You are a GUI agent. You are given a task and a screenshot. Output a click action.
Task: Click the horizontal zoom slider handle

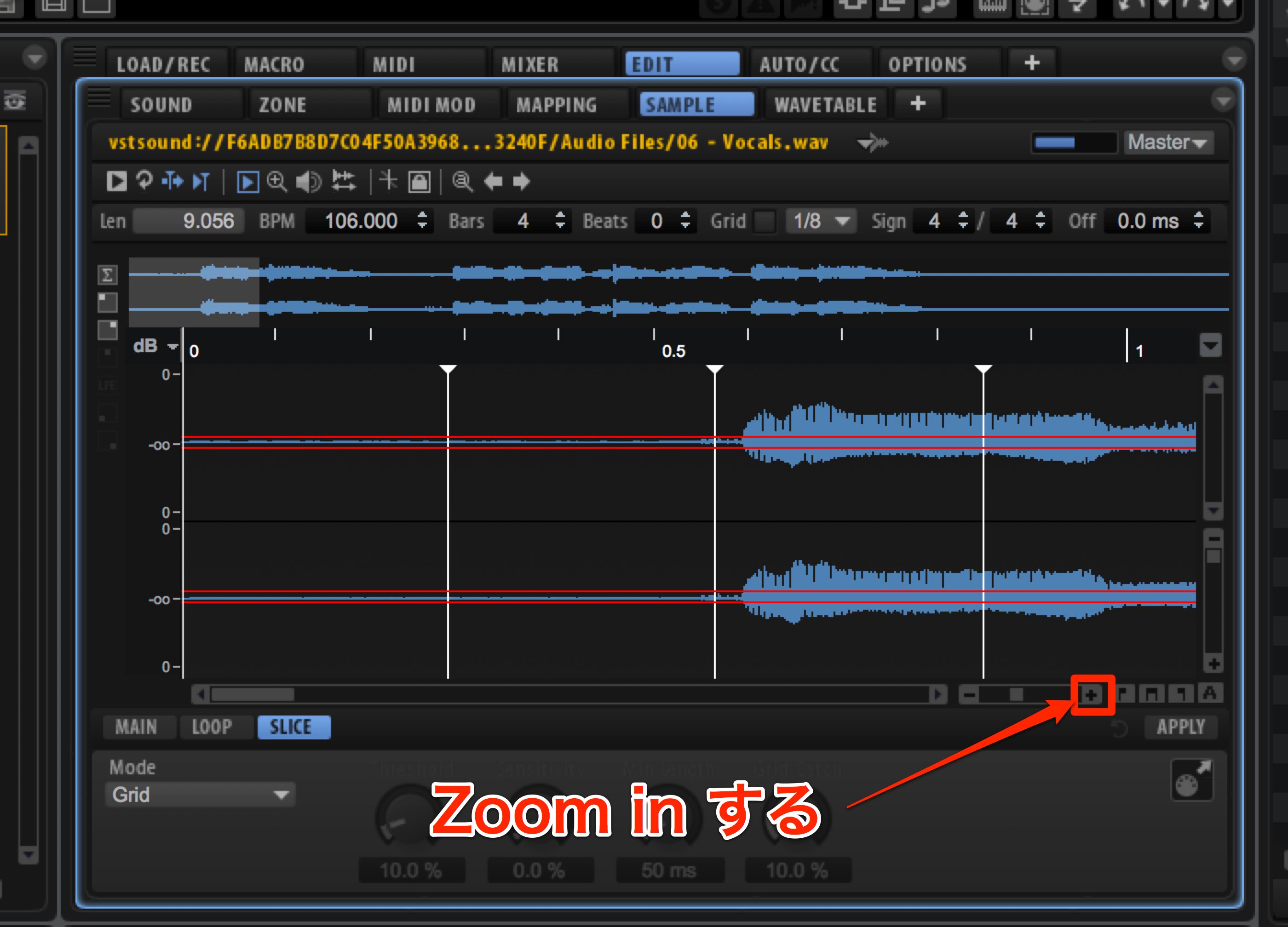coord(1016,694)
